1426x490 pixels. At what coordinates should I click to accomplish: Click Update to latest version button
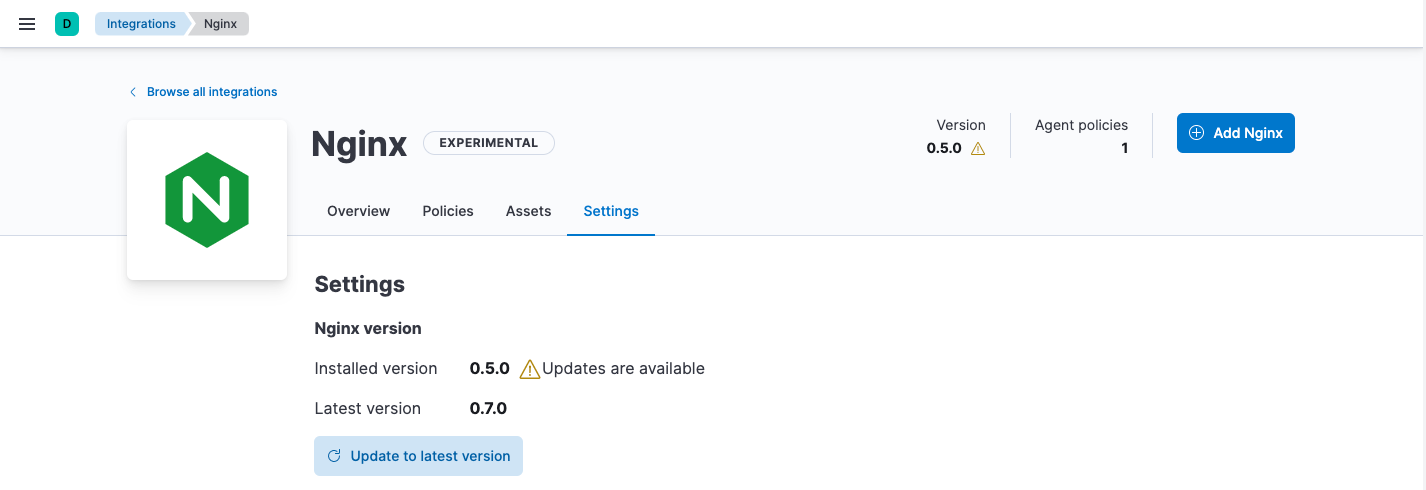click(x=418, y=456)
